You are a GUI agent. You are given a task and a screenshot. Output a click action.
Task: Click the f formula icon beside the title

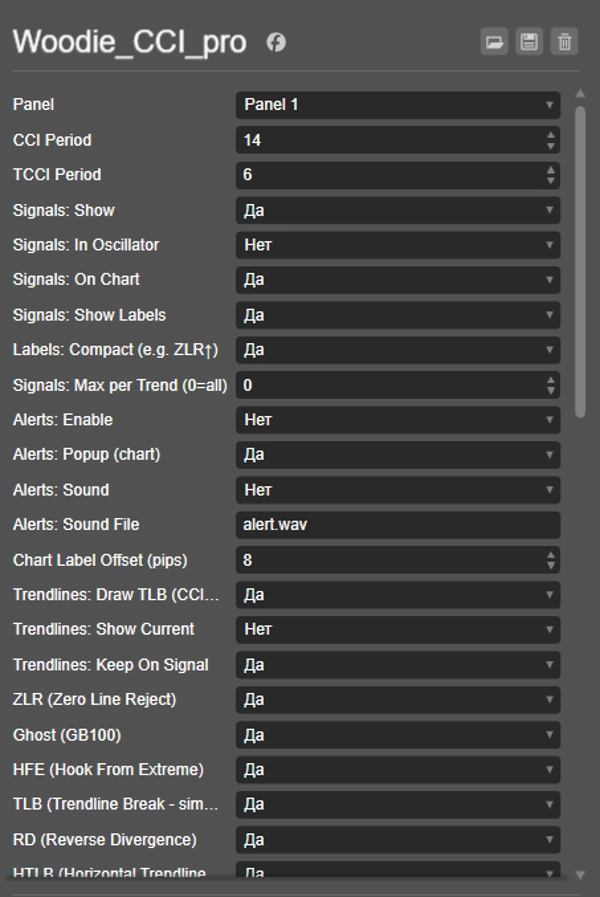pos(276,44)
